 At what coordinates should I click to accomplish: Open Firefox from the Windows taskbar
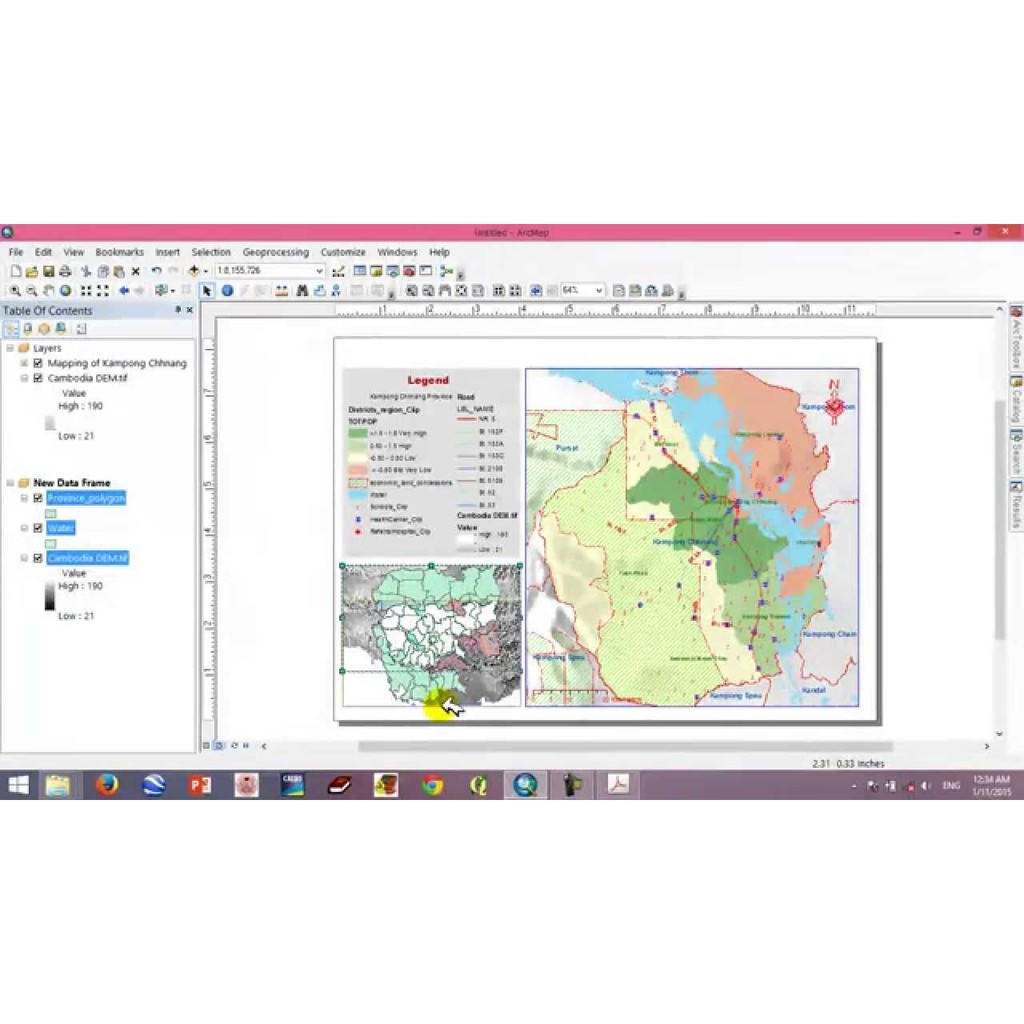tap(107, 785)
